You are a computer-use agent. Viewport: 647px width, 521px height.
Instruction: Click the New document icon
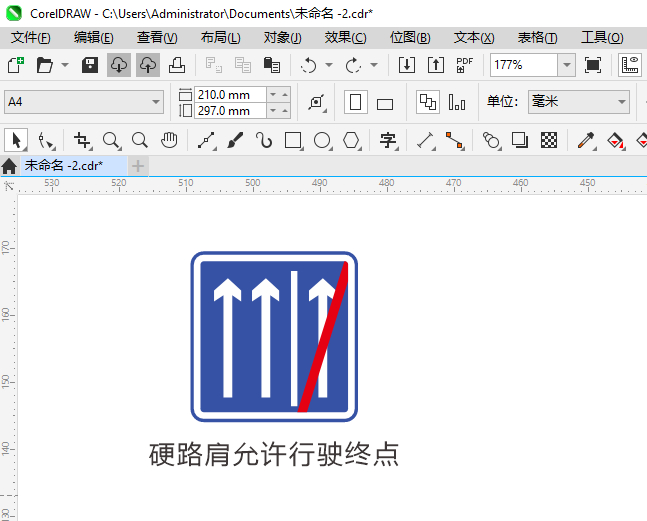point(16,65)
